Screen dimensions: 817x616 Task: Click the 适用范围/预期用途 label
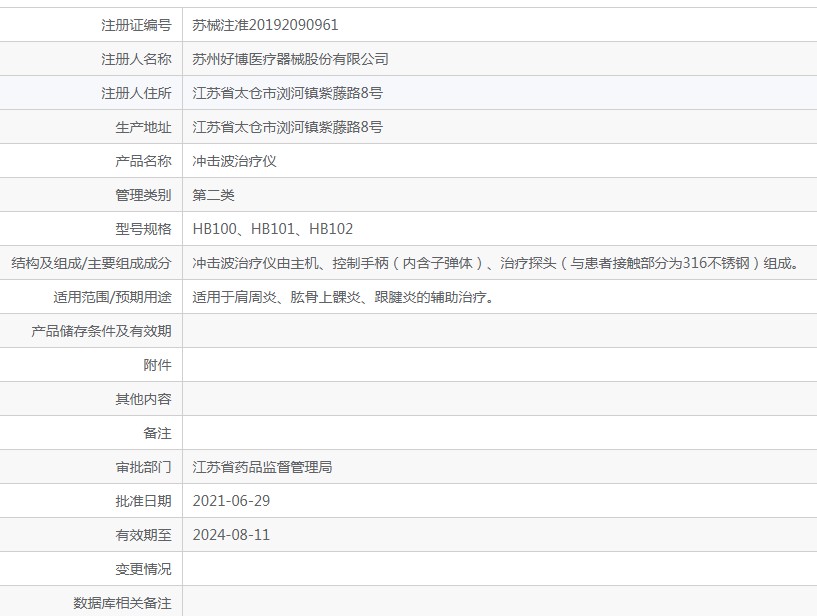(112, 297)
